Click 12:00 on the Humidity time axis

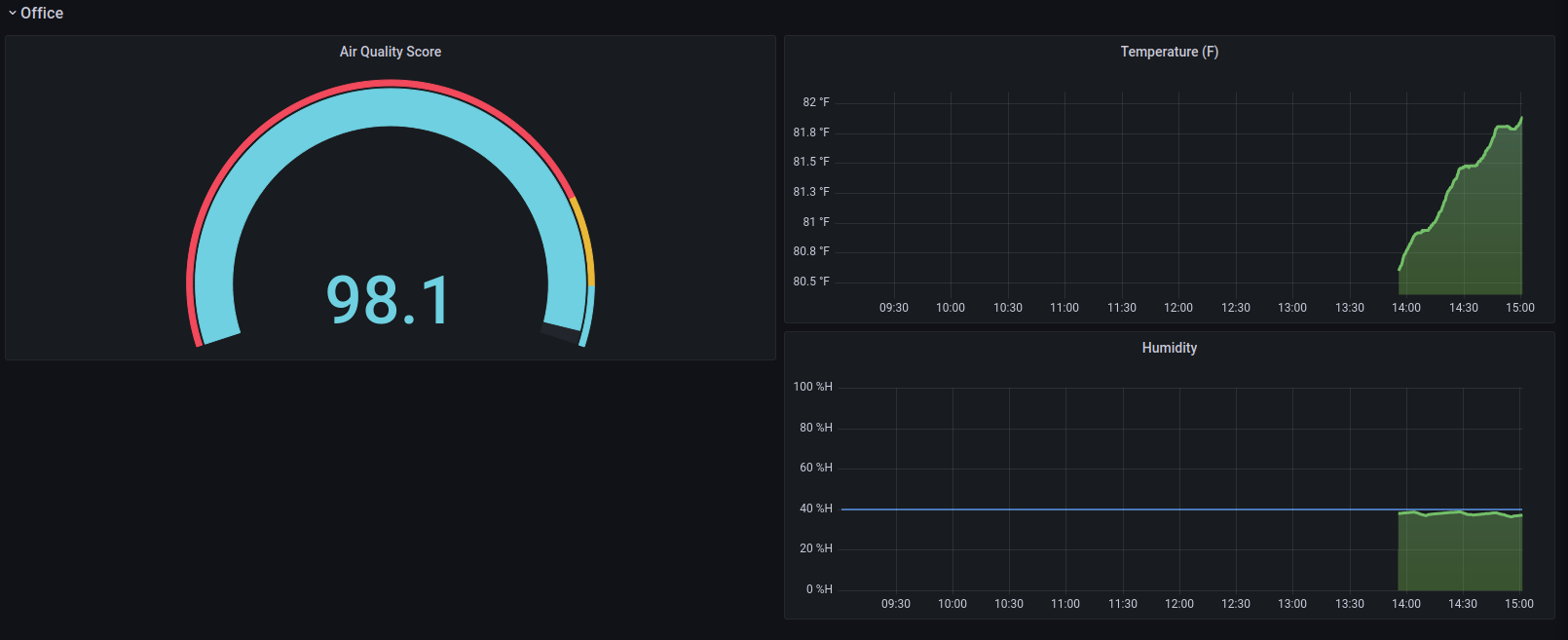pyautogui.click(x=1179, y=604)
